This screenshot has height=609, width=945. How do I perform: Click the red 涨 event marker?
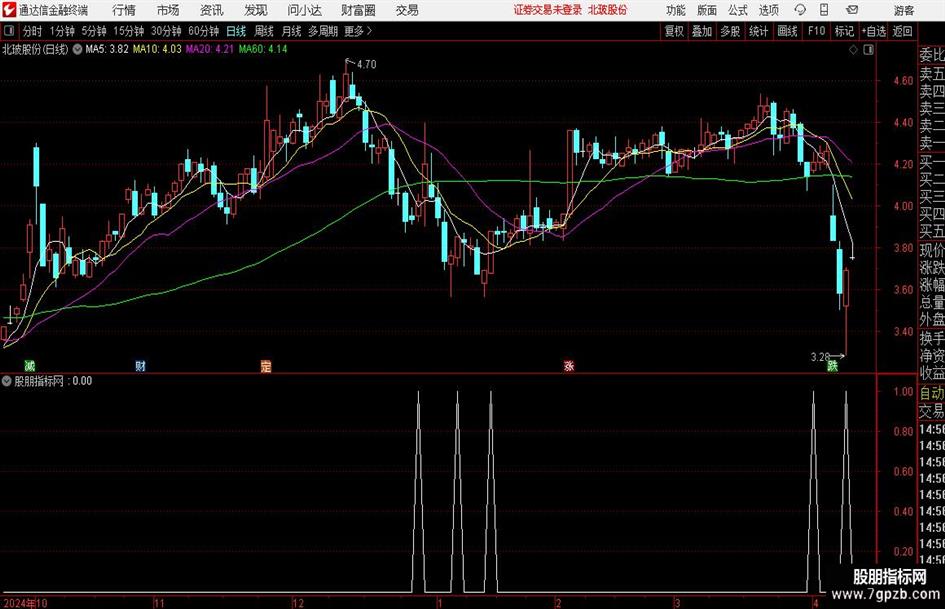[568, 365]
